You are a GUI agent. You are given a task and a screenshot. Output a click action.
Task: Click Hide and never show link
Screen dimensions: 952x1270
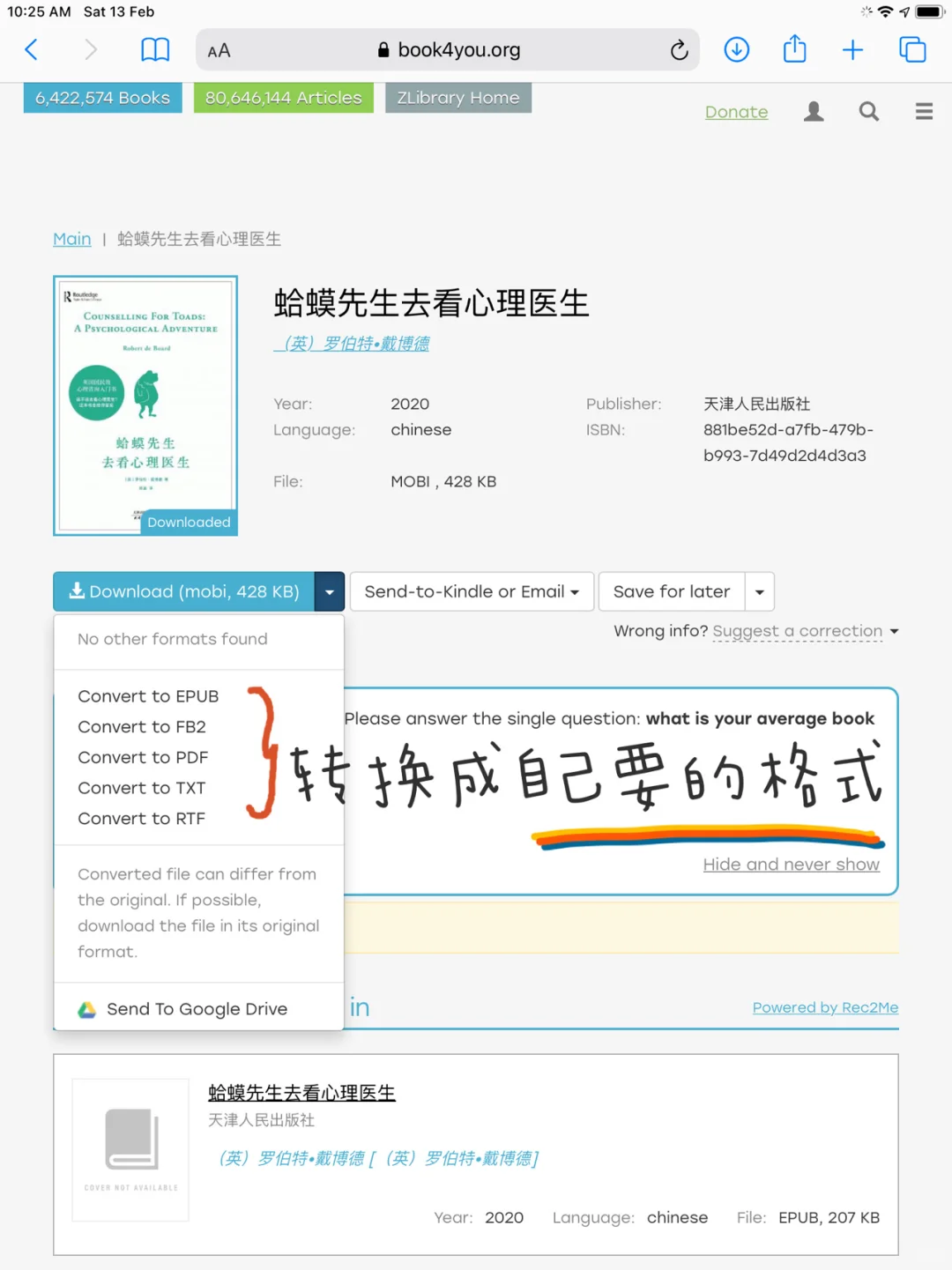pos(791,865)
